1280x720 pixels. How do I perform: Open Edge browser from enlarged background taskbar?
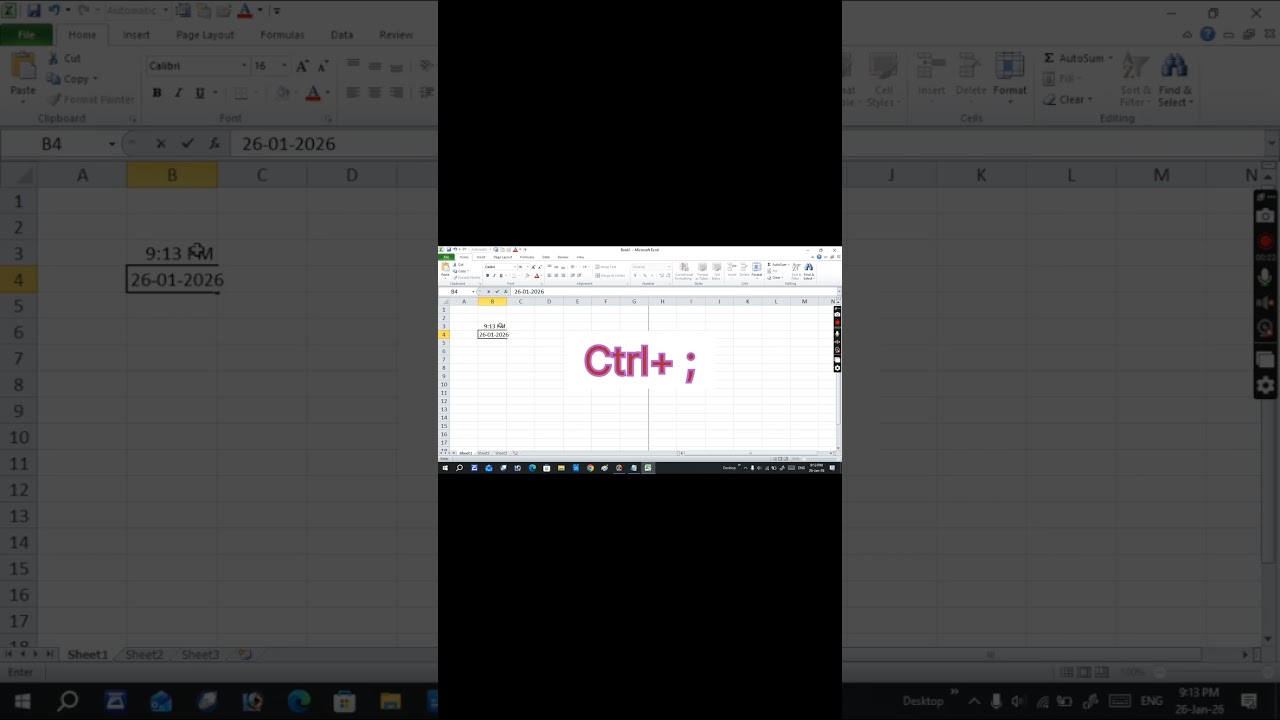(299, 701)
